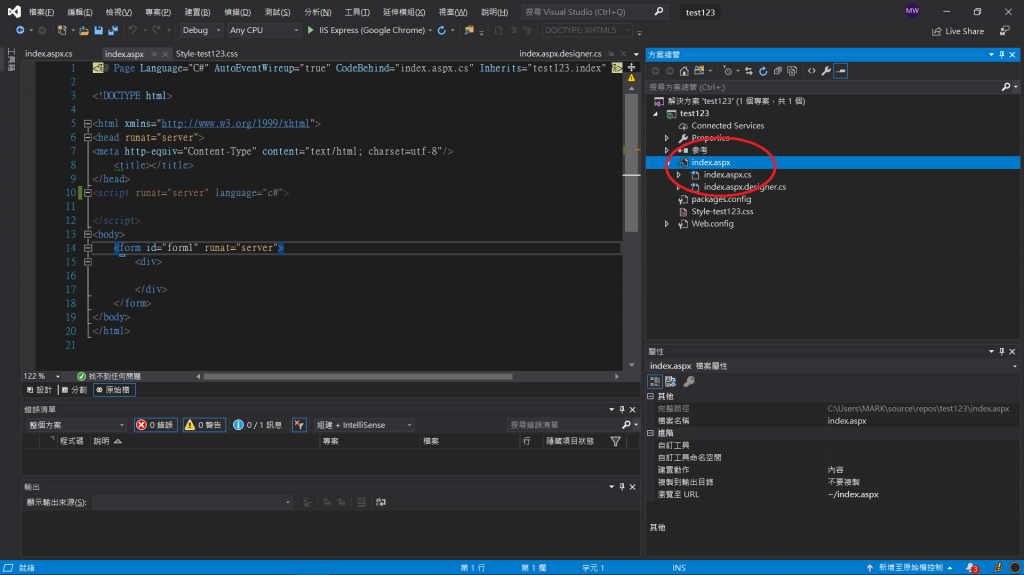Click the filter funnel icon in error list header
The image size is (1024, 575).
point(615,442)
